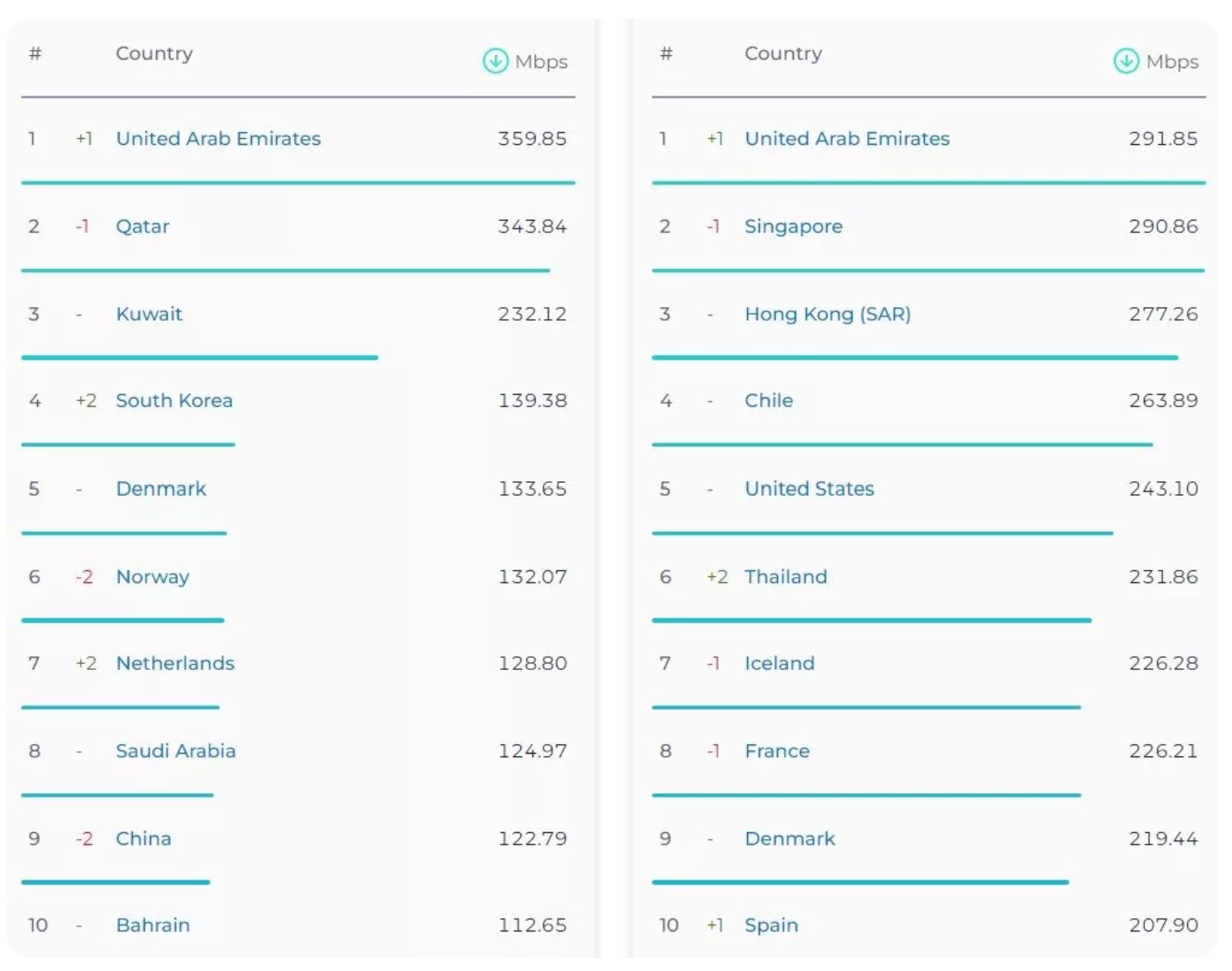Open Norway's entry at rank 6
This screenshot has width=1232, height=971.
click(152, 576)
